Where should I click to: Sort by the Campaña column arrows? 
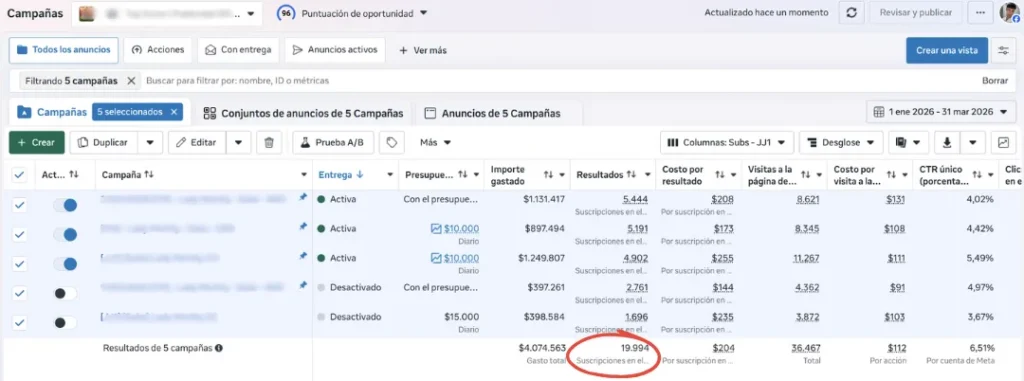150,174
